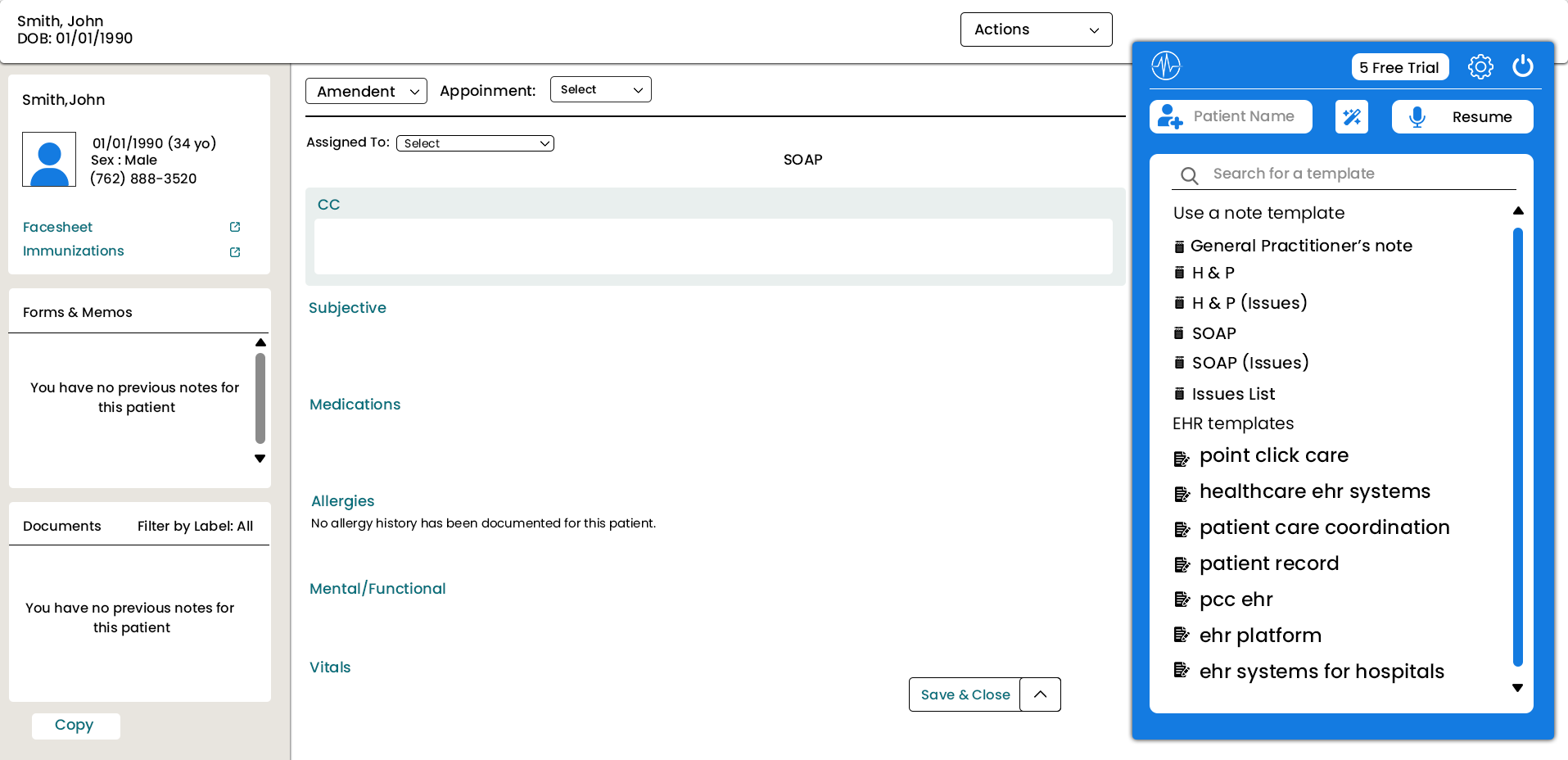Select the magic wand icon
1568x760 pixels.
[1351, 116]
